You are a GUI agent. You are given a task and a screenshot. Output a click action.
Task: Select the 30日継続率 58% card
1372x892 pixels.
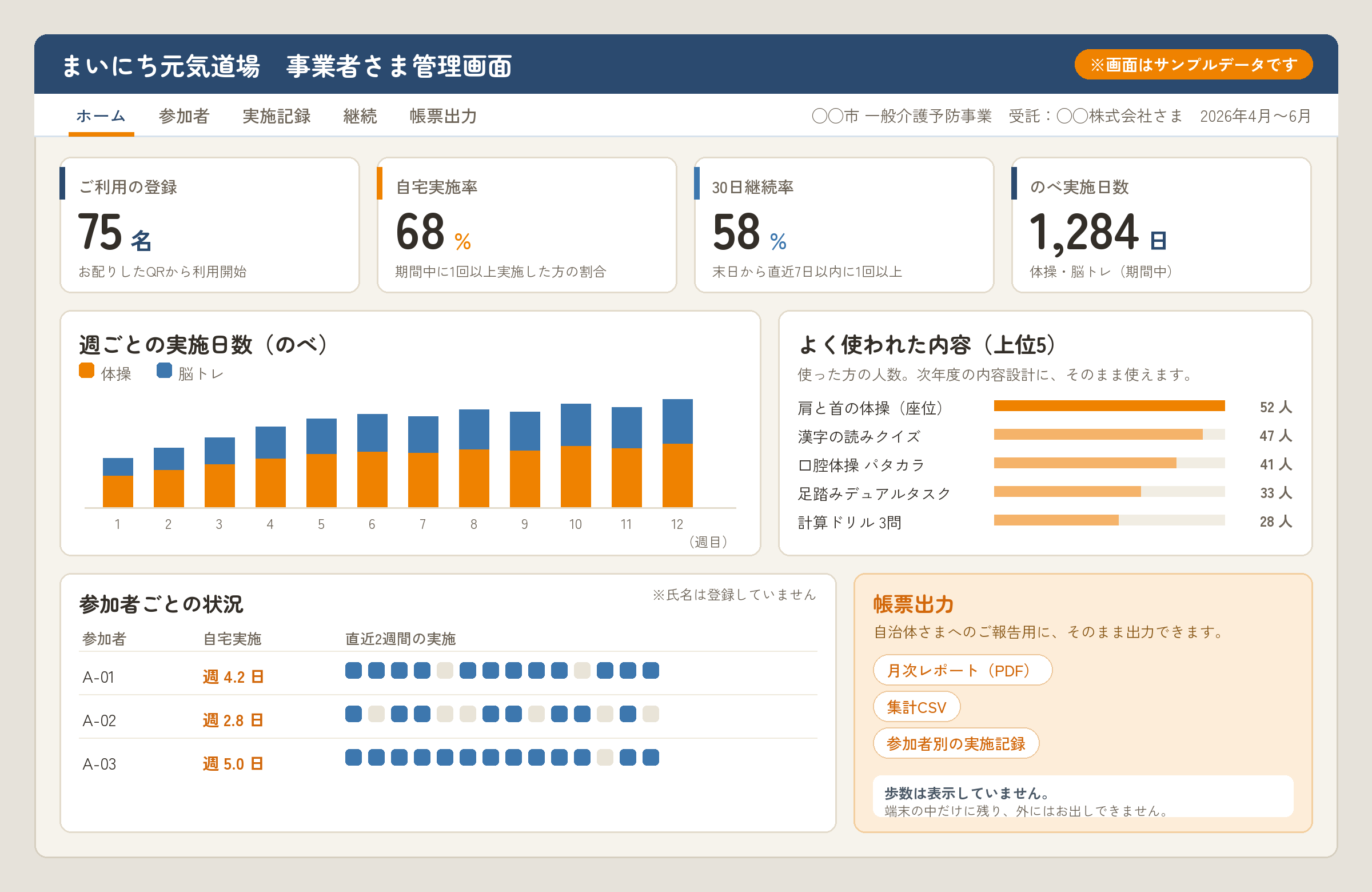point(844,225)
